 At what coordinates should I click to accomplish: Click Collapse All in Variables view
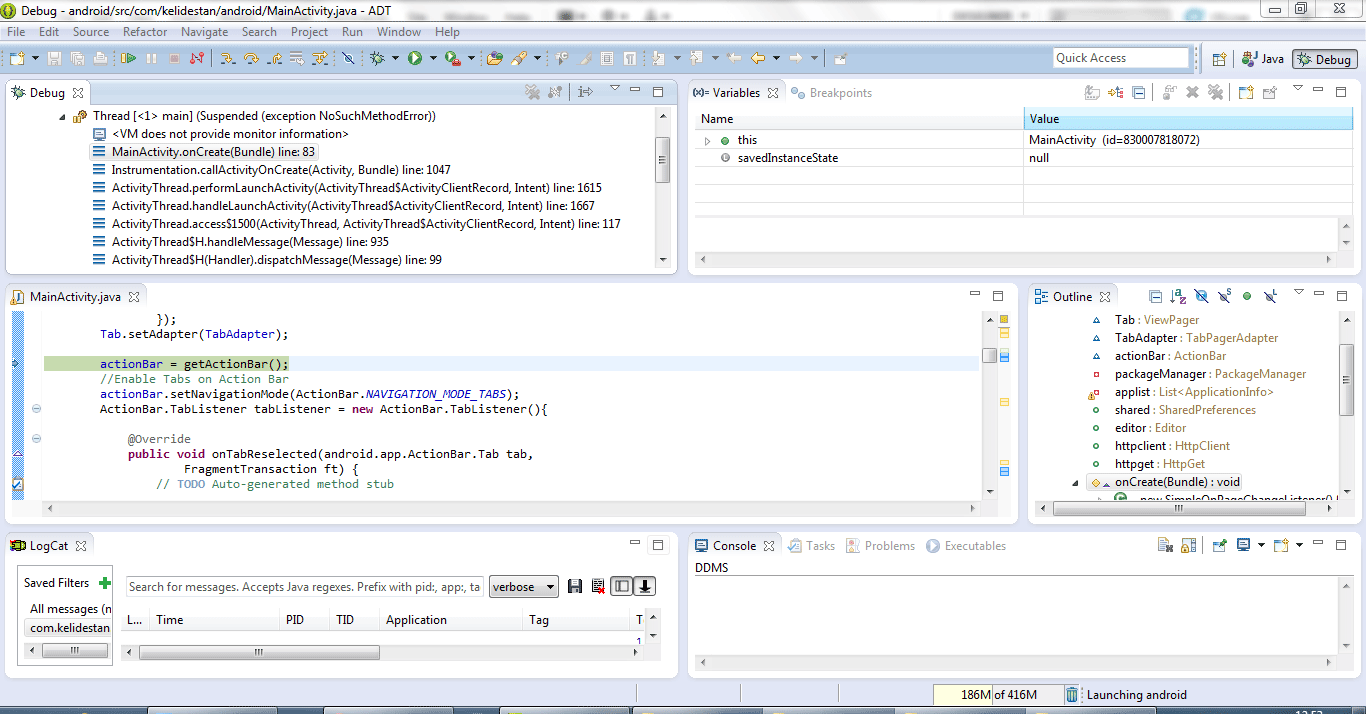pos(1138,93)
